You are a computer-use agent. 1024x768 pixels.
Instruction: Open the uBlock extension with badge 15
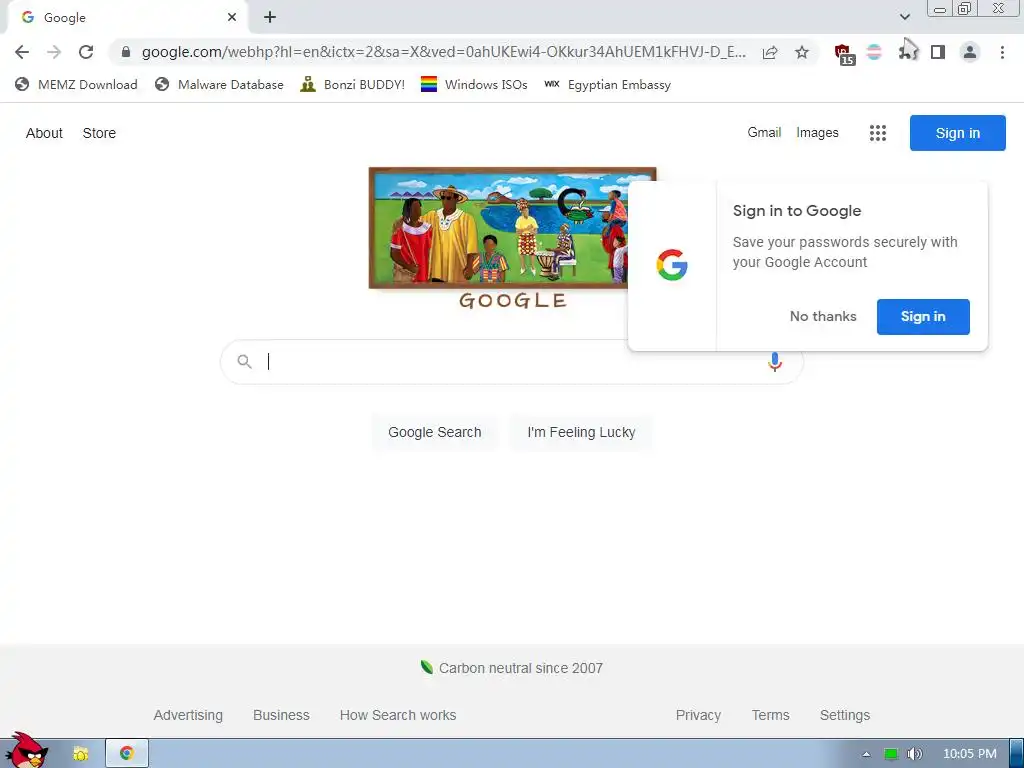click(844, 54)
